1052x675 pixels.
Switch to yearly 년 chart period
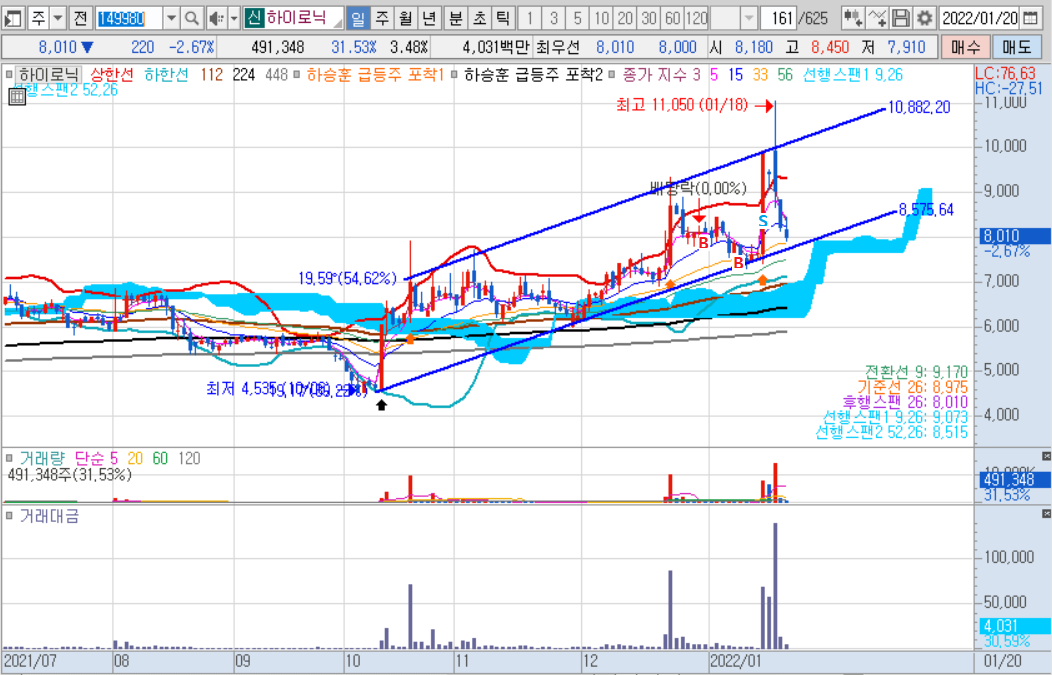point(429,18)
